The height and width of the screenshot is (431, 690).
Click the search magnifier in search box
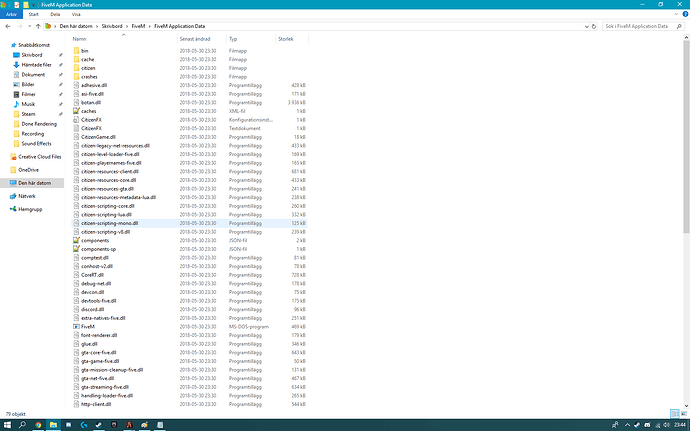pos(679,26)
